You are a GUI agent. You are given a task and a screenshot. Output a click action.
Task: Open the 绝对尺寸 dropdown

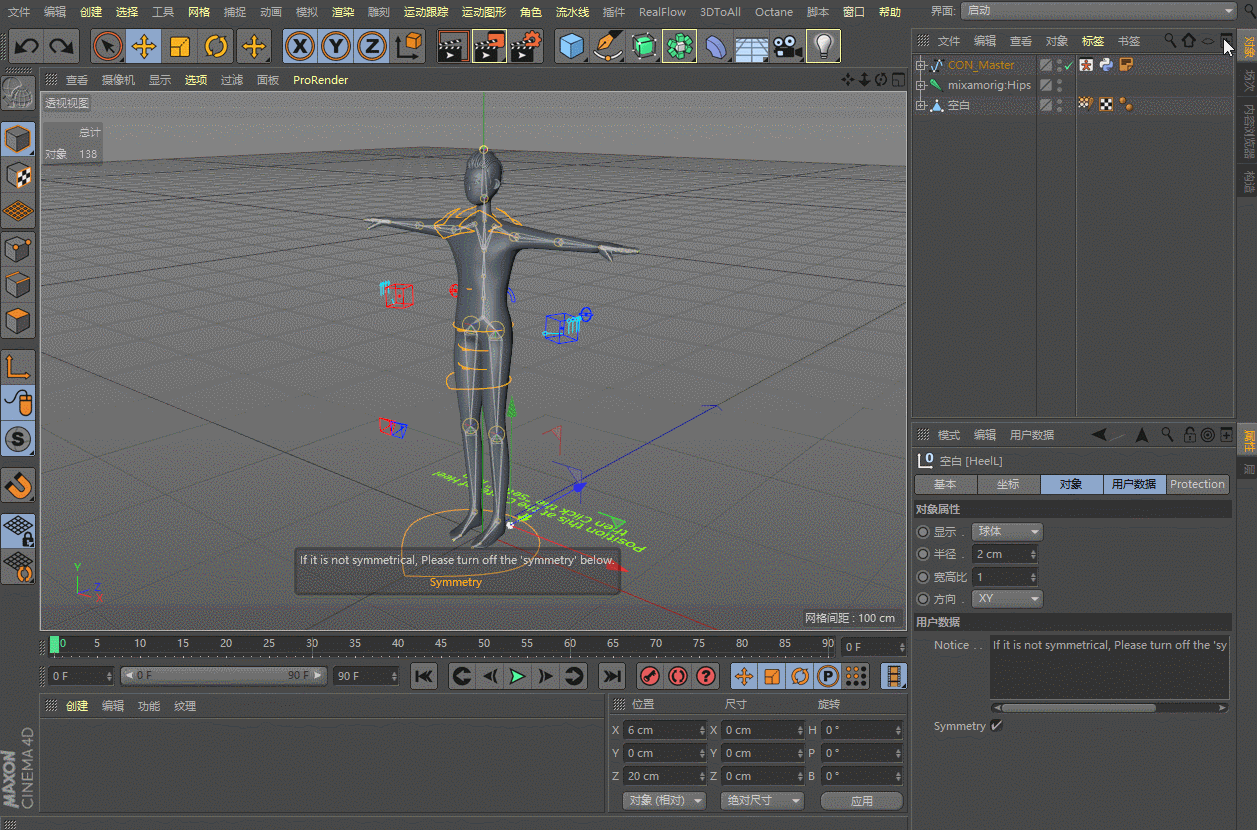click(x=763, y=801)
